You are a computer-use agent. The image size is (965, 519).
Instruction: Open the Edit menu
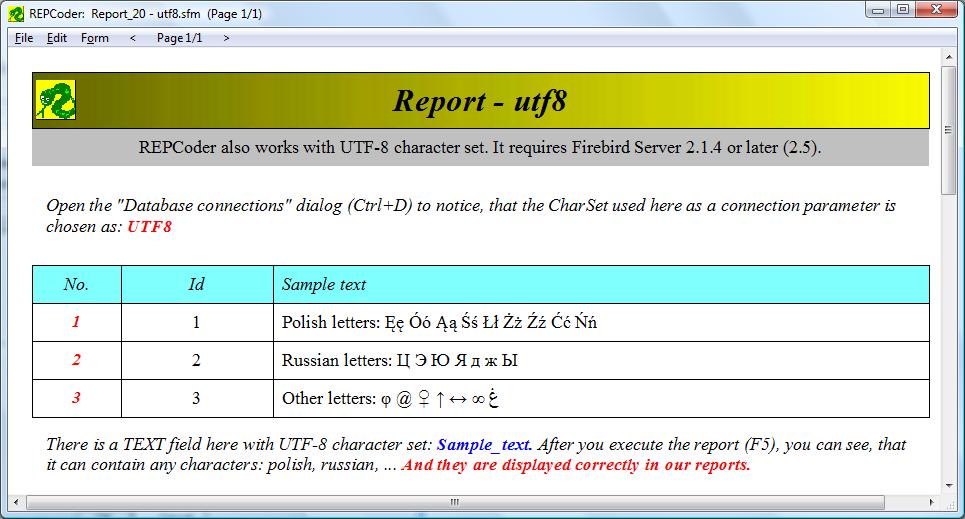click(57, 38)
